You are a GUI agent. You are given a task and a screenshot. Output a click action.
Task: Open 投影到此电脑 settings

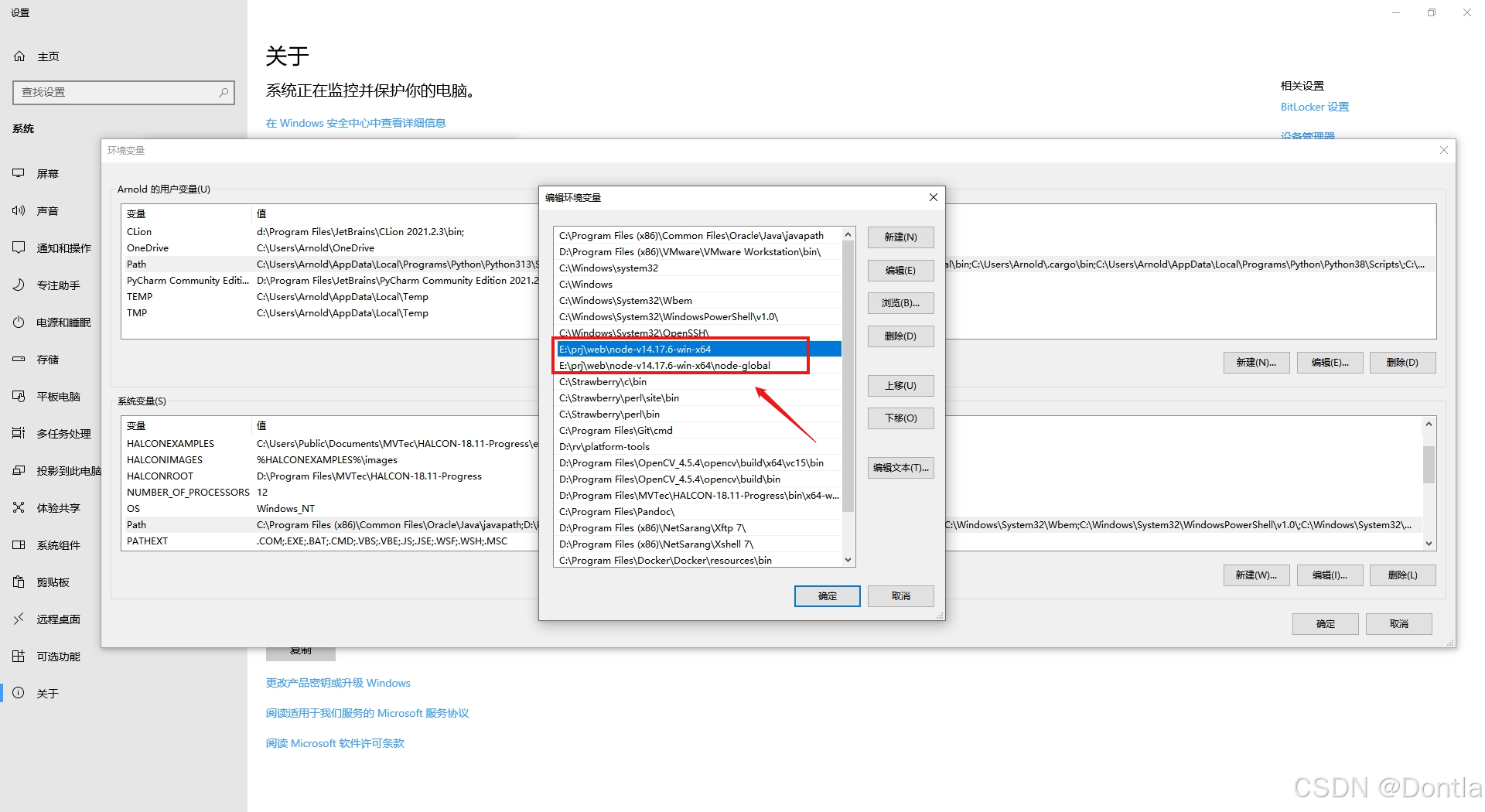point(58,470)
